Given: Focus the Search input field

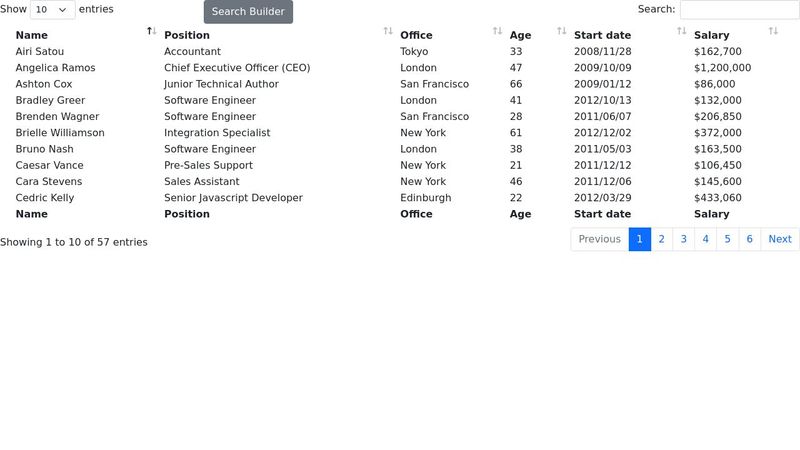Looking at the screenshot, I should pyautogui.click(x=739, y=9).
